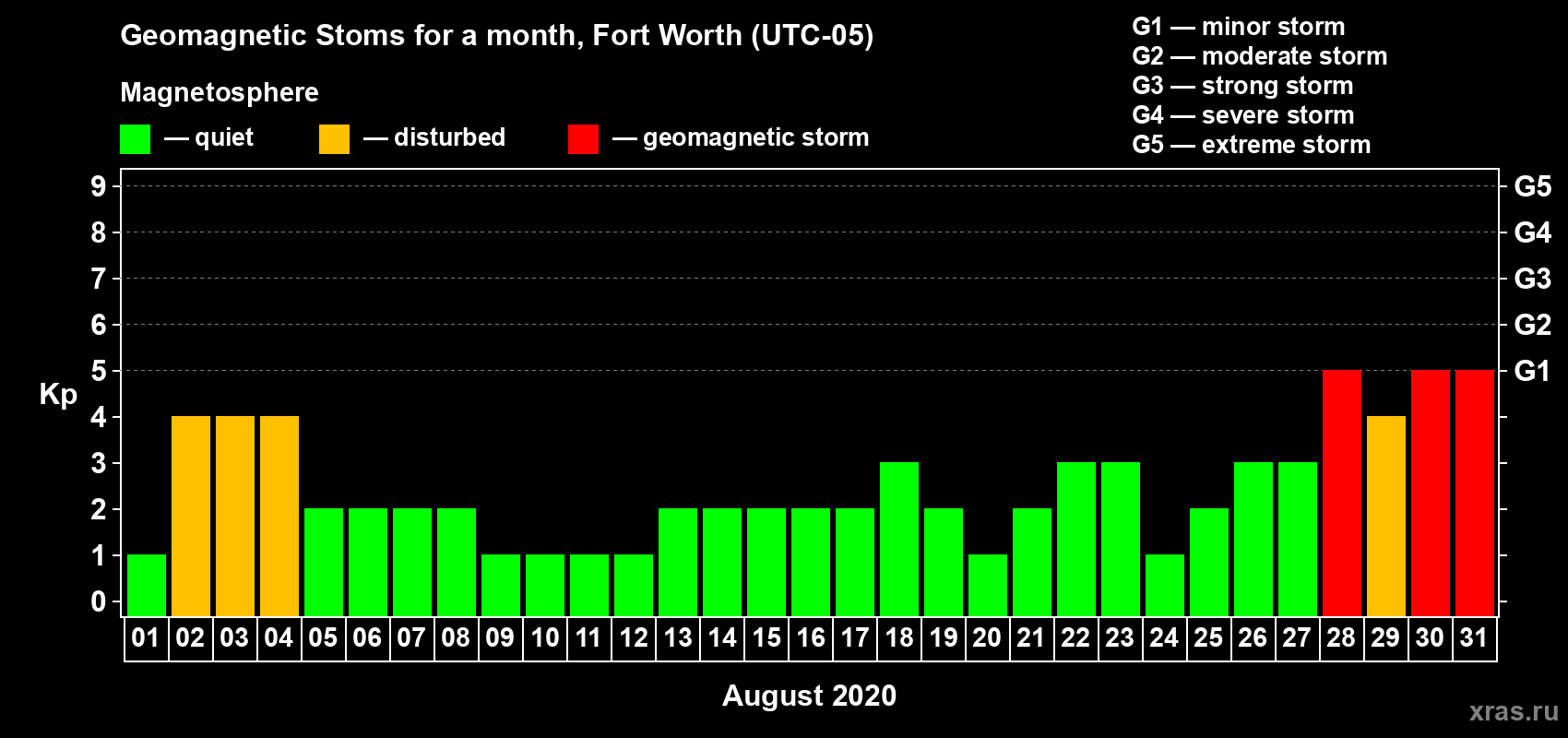Select the orange bar for day 02
This screenshot has height=738, width=1568.
pyautogui.click(x=191, y=517)
